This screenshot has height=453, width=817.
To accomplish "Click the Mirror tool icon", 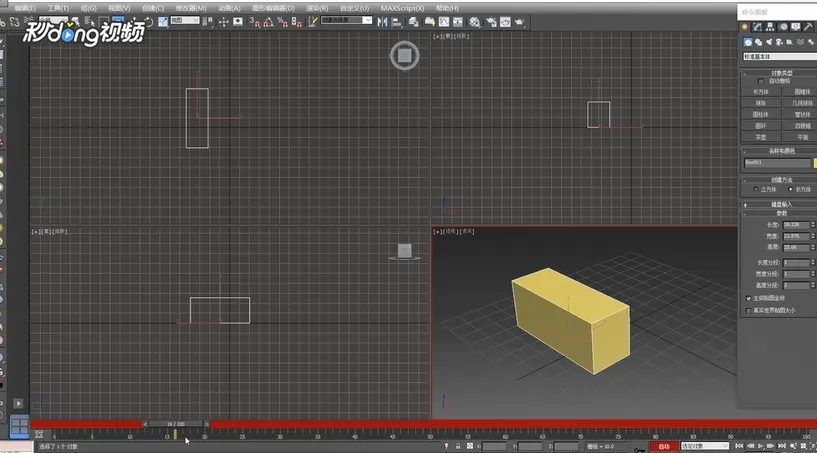I will click(382, 21).
